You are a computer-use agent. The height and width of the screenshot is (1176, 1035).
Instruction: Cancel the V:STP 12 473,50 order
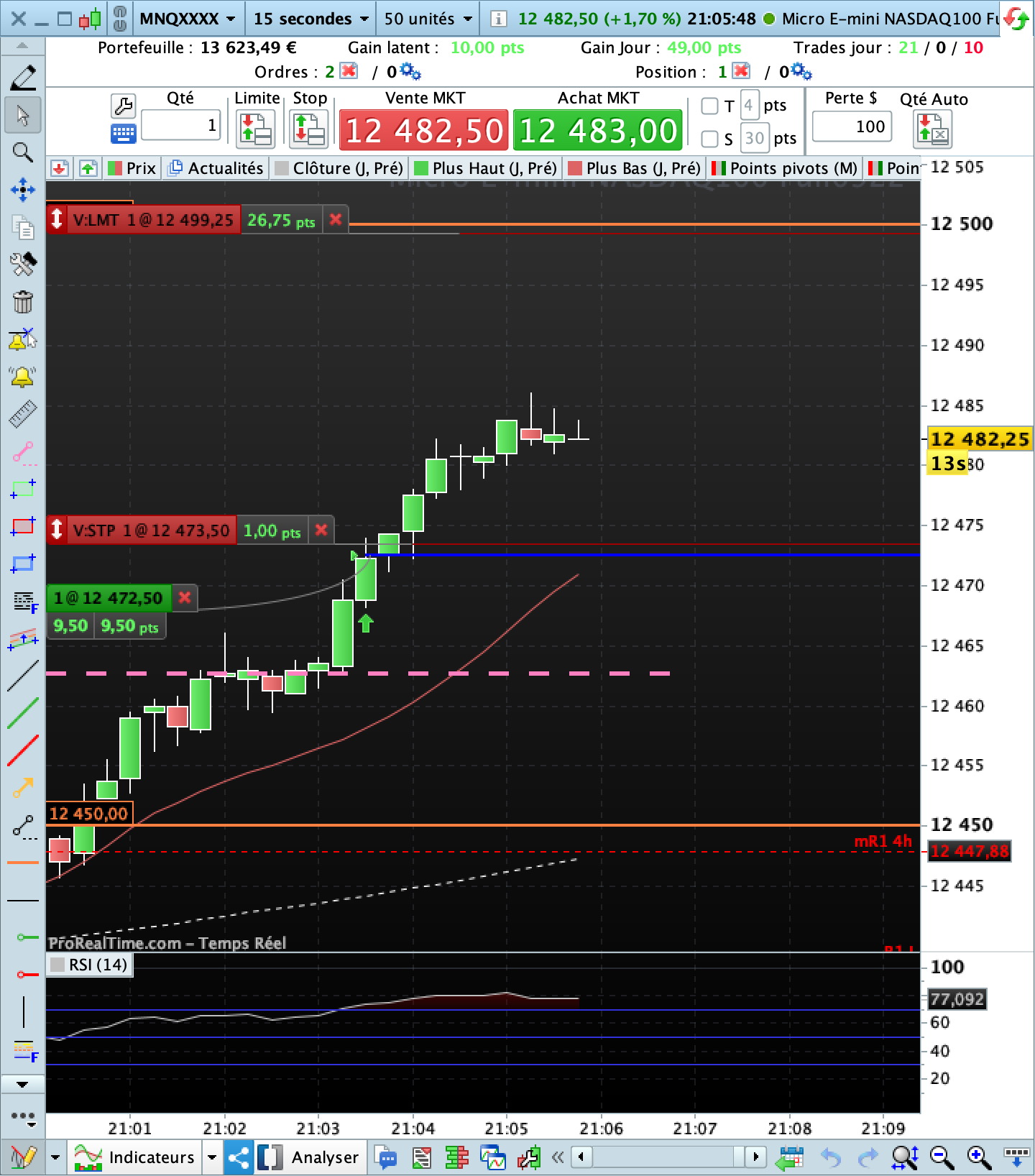coord(321,530)
